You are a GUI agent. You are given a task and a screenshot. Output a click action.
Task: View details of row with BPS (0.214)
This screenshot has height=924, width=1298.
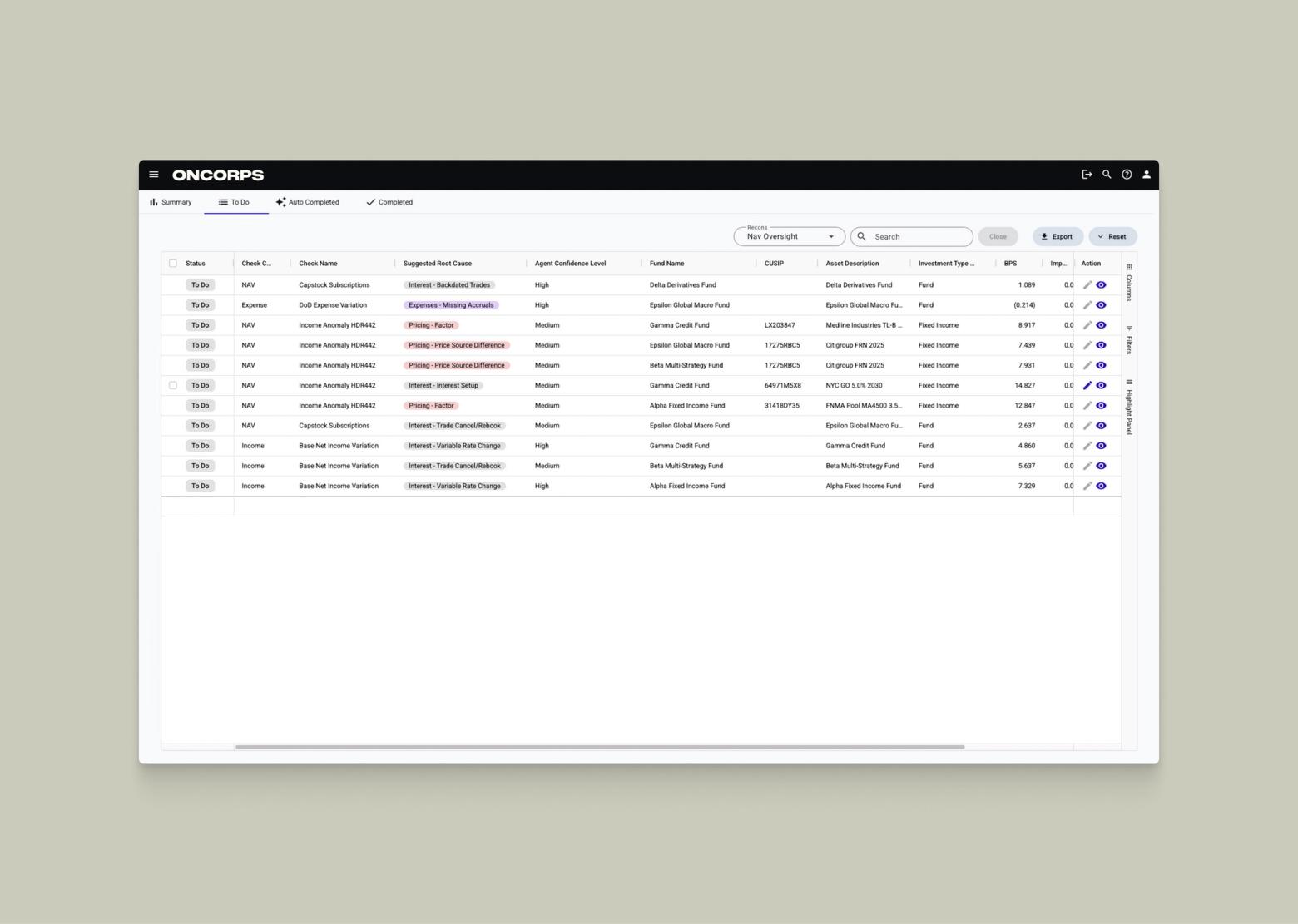point(1101,305)
